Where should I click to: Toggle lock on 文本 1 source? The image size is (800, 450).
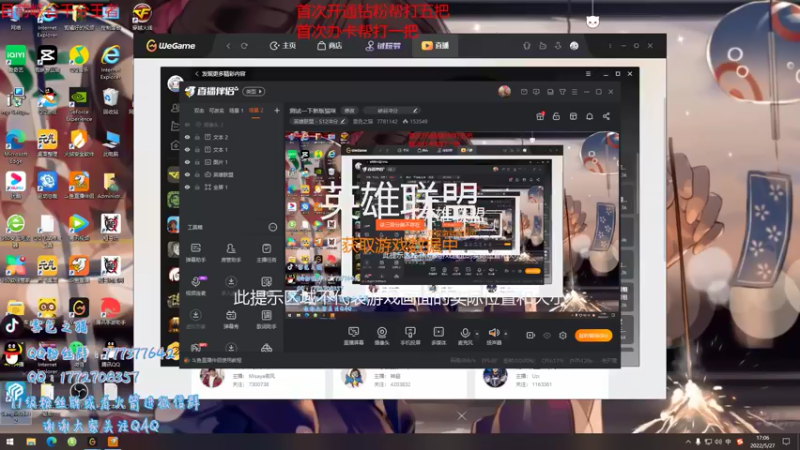[197, 149]
